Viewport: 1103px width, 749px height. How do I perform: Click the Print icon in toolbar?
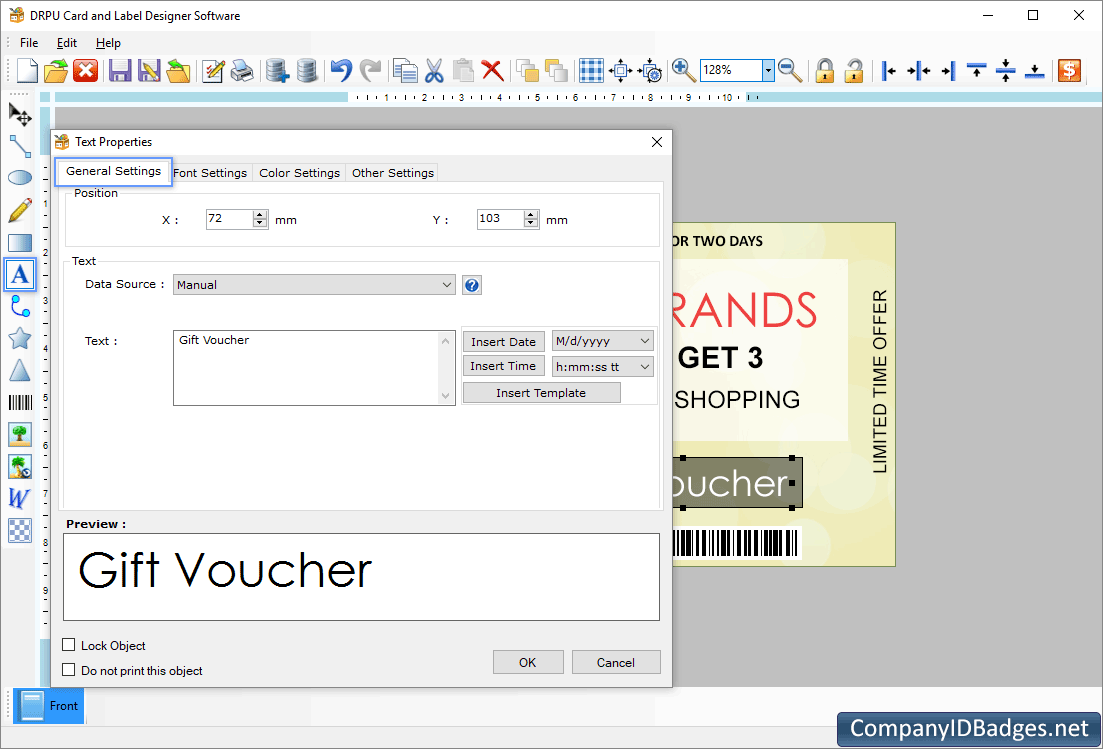coord(242,70)
